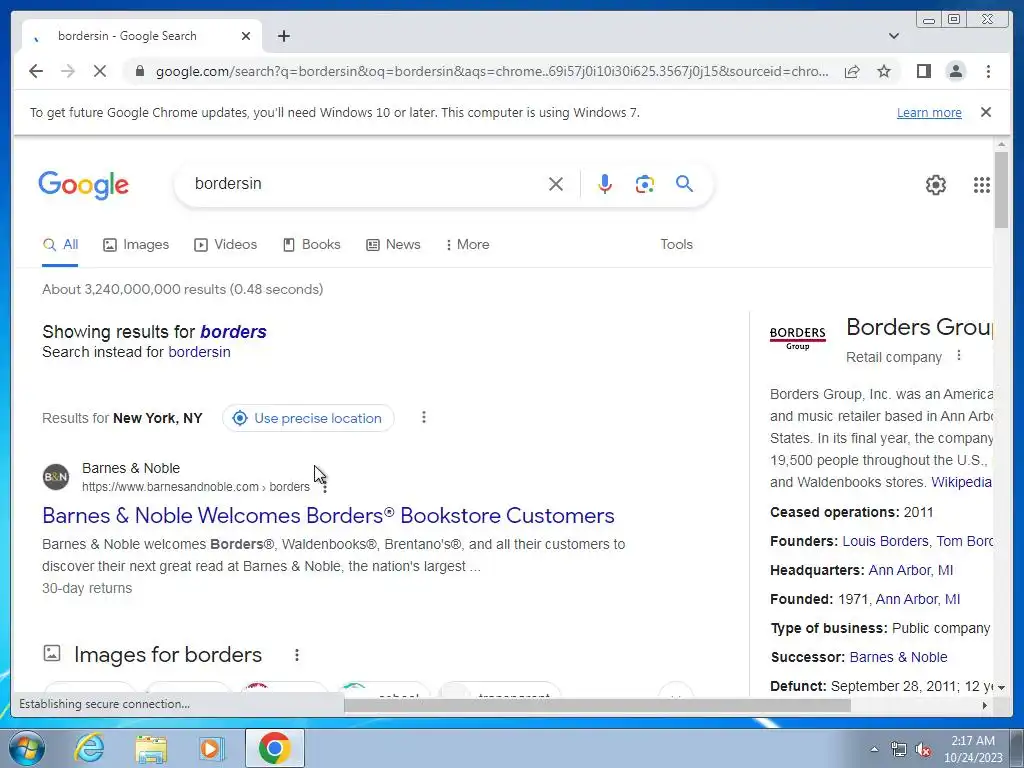Open the Google apps grid
Viewport: 1024px width, 768px height.
click(x=982, y=185)
